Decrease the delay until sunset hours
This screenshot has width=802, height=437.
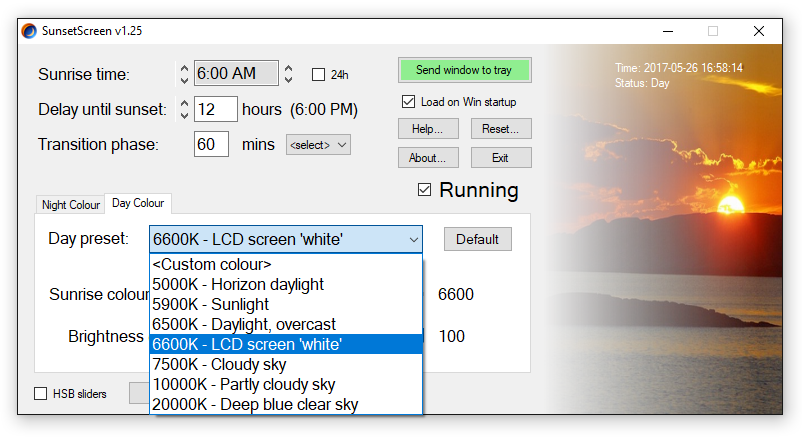(184, 115)
